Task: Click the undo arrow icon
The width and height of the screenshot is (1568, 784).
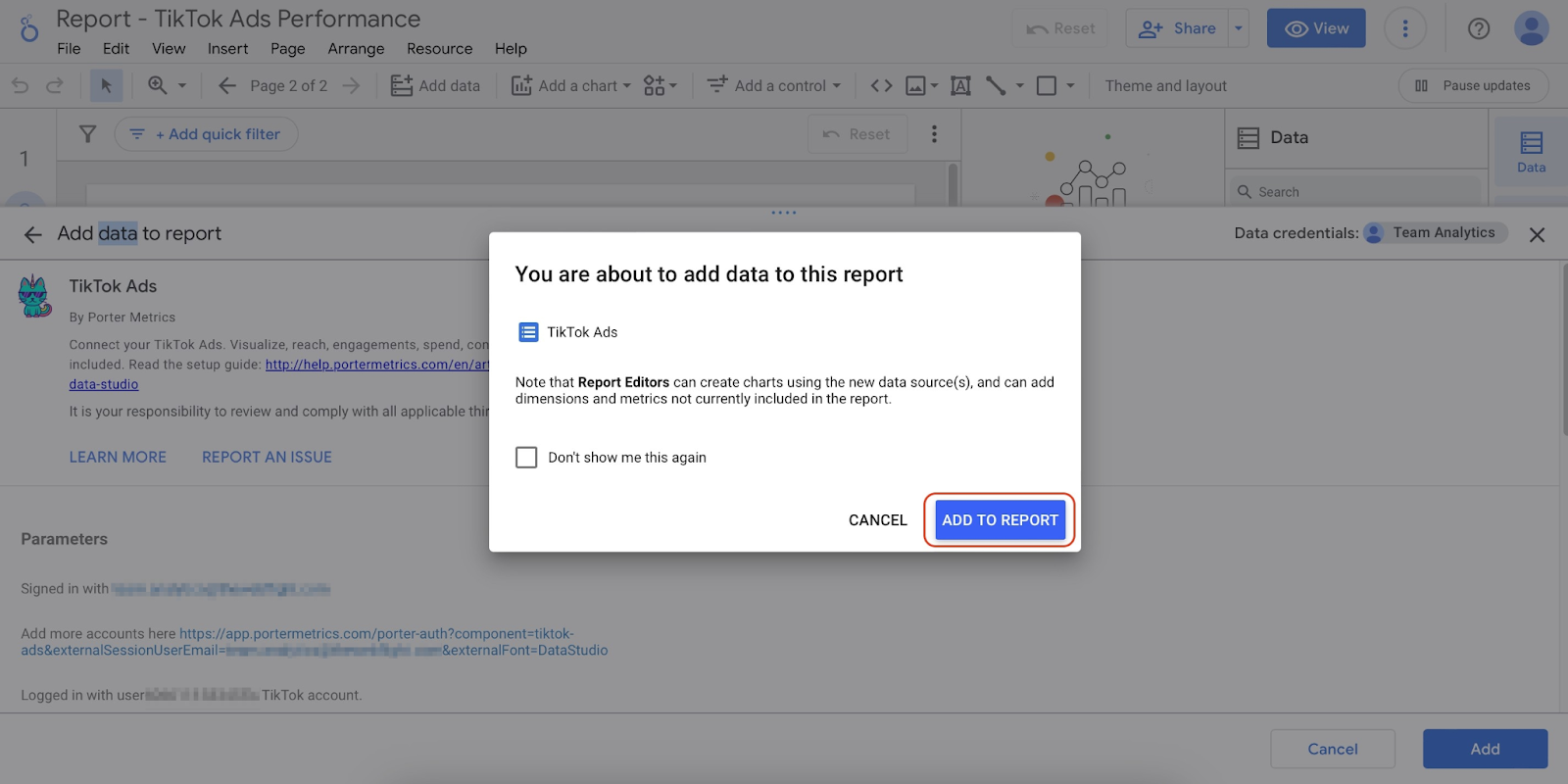Action: click(20, 86)
